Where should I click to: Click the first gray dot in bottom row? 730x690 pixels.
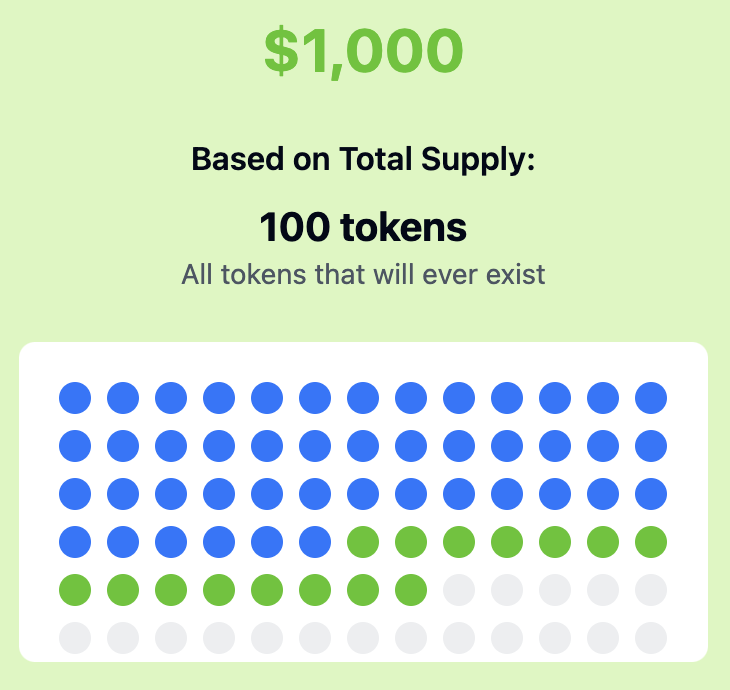pyautogui.click(x=75, y=638)
